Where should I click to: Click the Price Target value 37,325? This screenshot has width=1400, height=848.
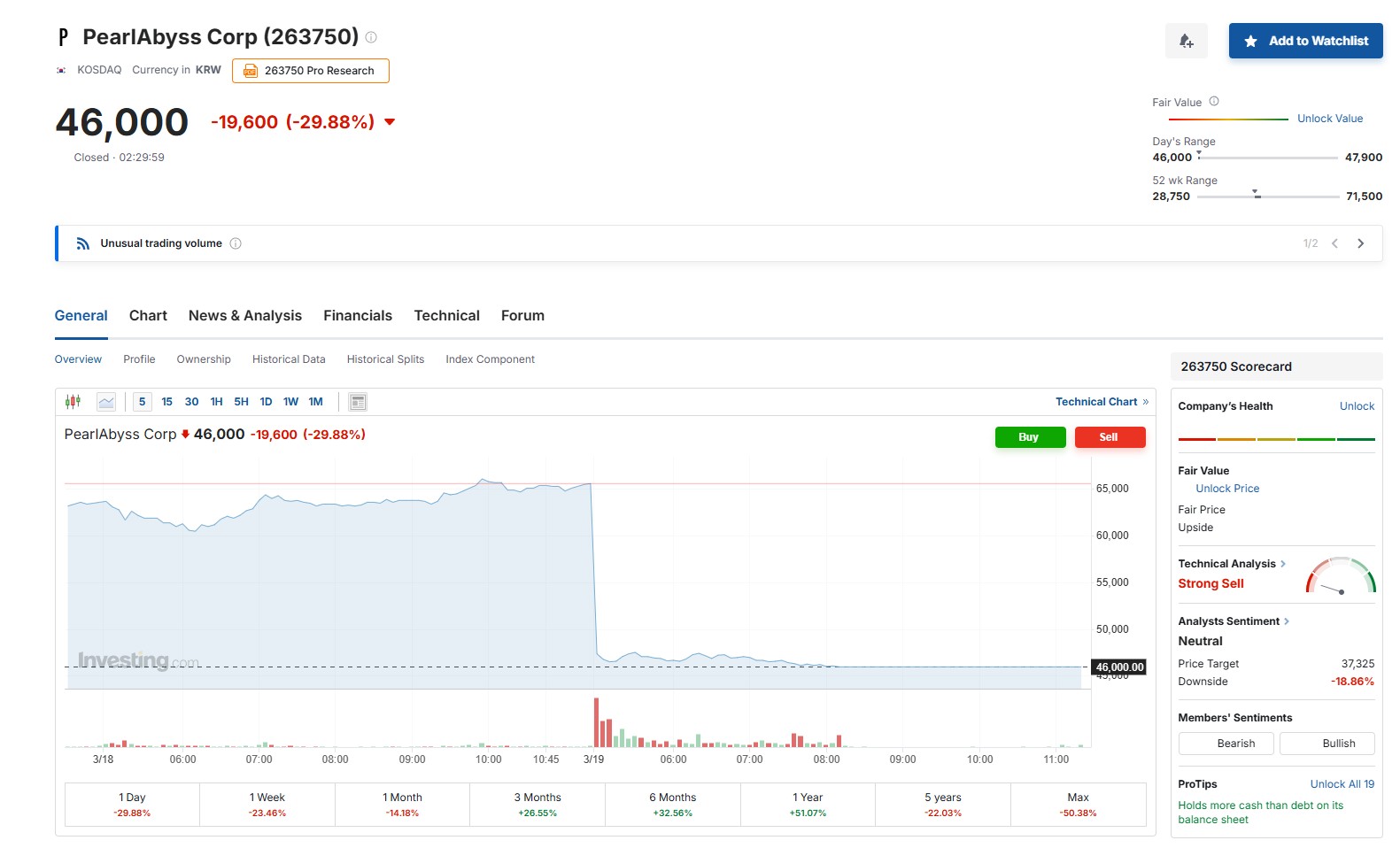point(1357,664)
